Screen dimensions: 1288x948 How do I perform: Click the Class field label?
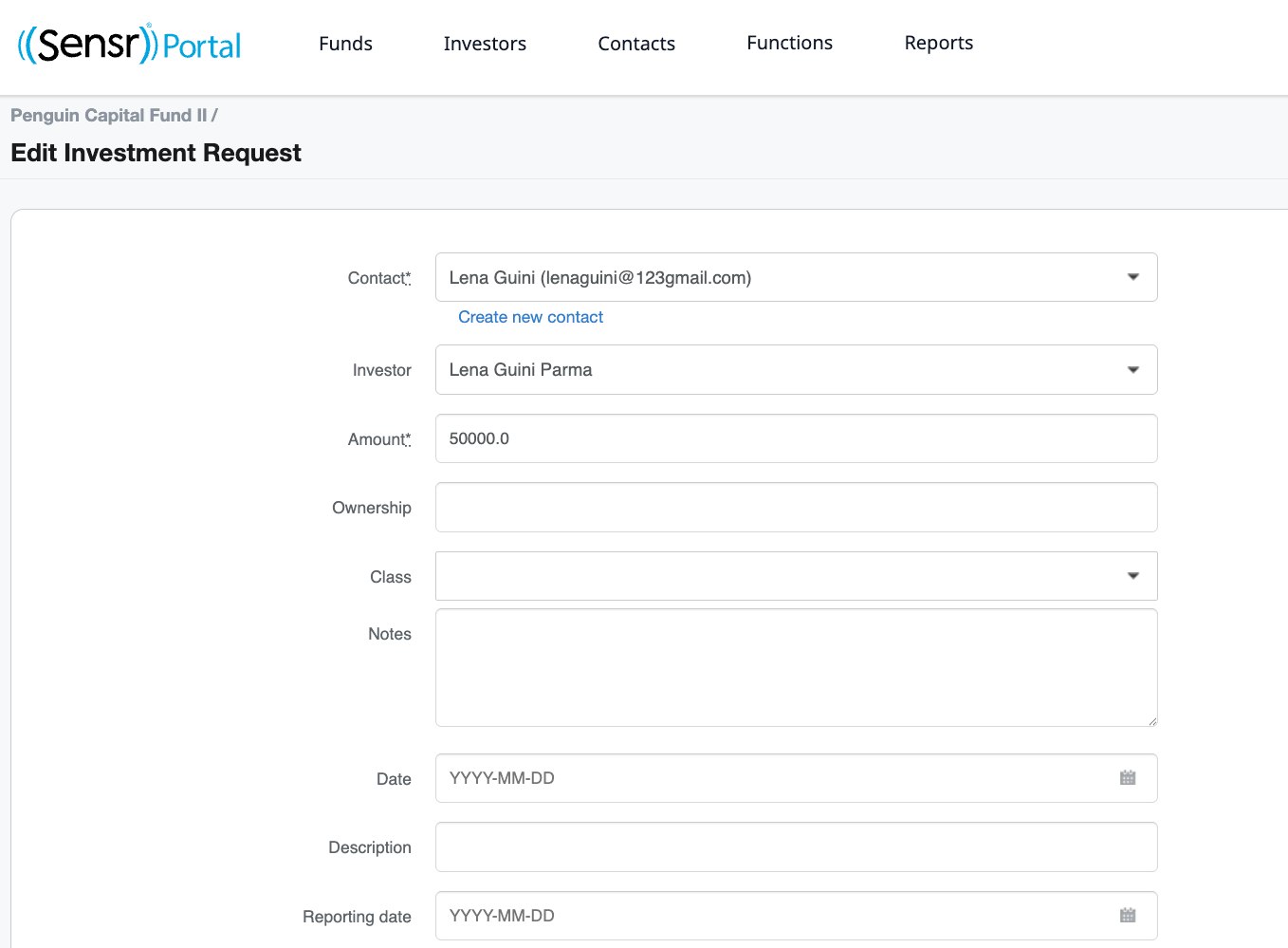point(391,577)
